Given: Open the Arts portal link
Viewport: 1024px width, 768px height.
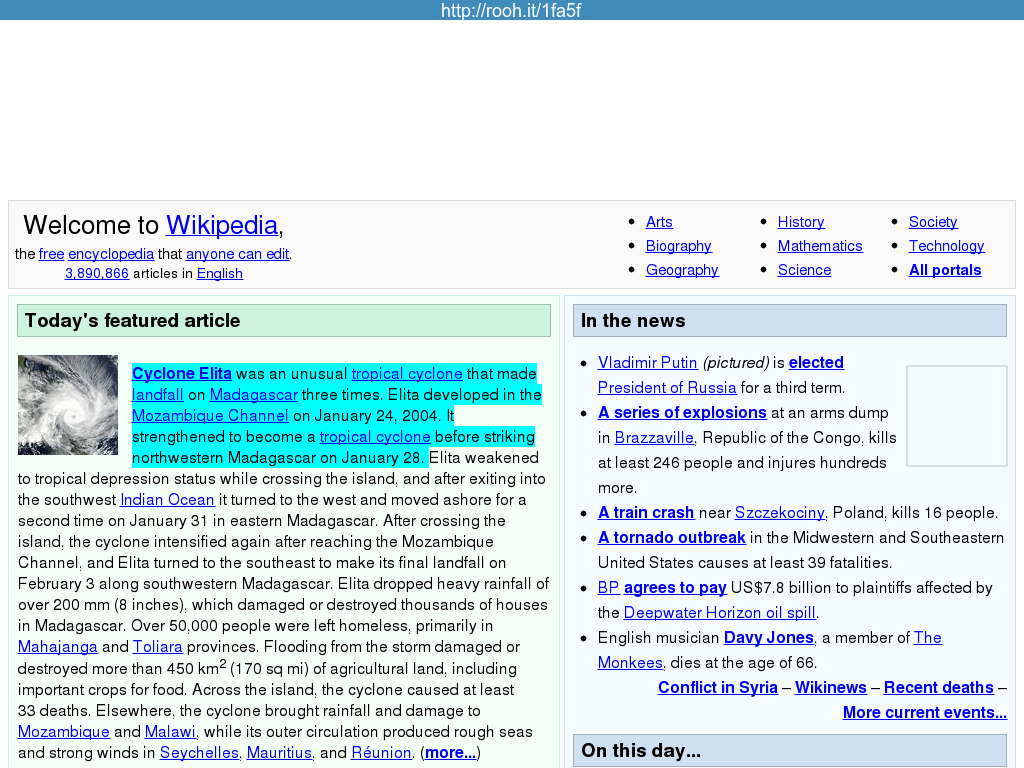Looking at the screenshot, I should coord(659,222).
